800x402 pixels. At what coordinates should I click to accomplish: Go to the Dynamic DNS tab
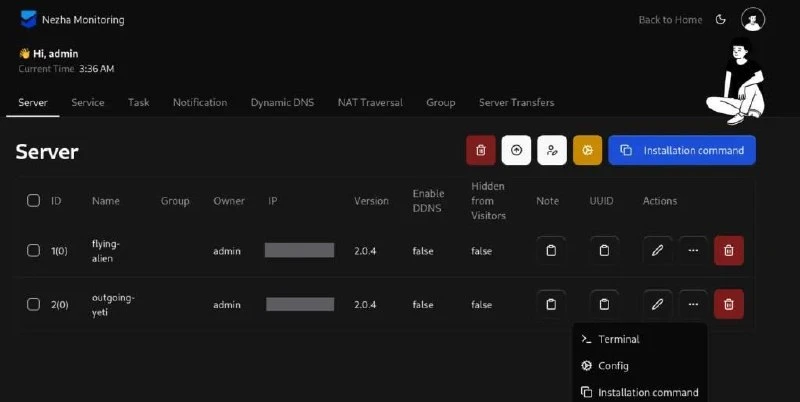click(282, 103)
